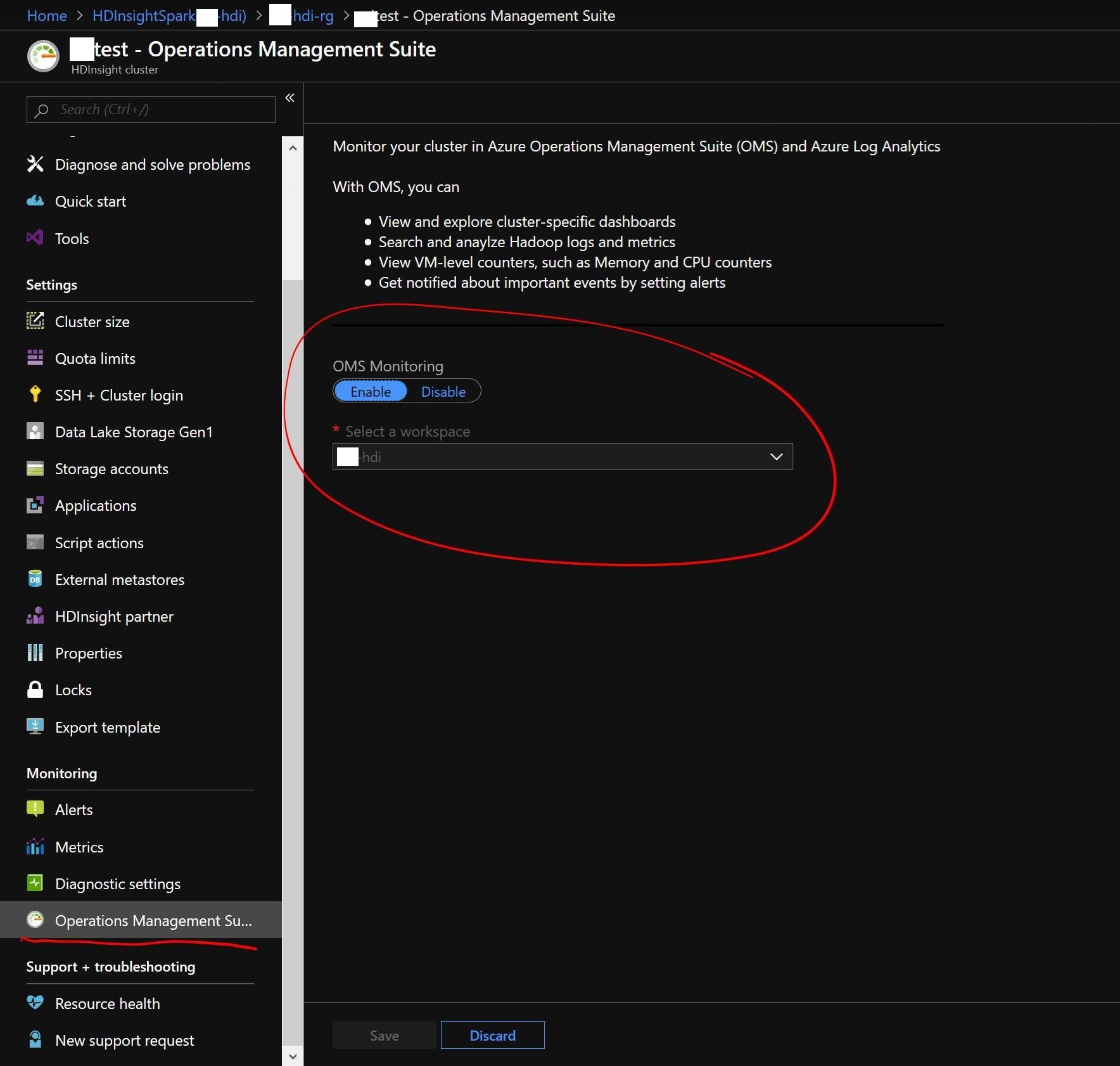Image resolution: width=1120 pixels, height=1066 pixels.
Task: View cluster Metrics
Action: point(79,847)
